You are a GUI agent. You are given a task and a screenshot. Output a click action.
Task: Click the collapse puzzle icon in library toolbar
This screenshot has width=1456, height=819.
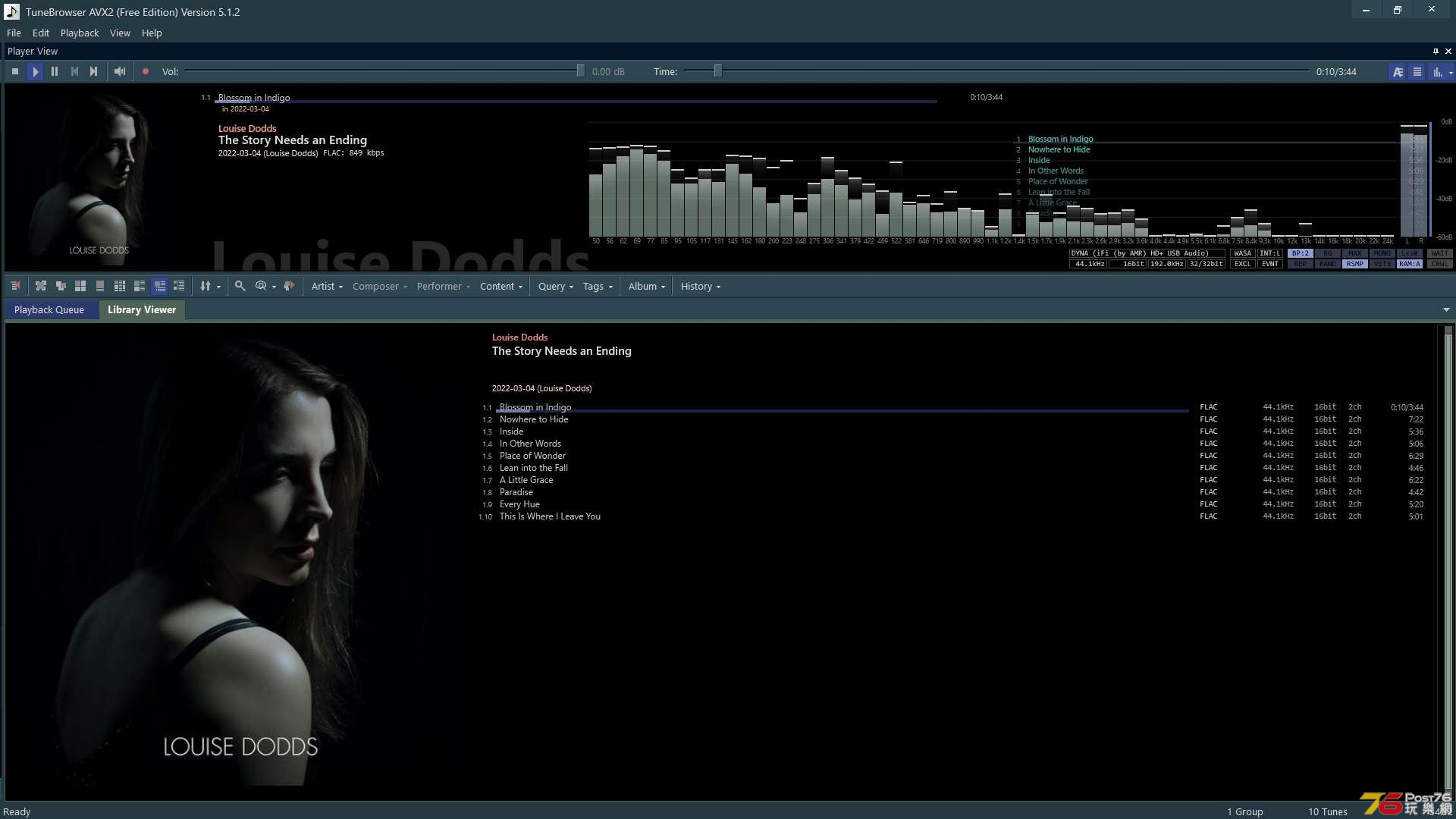click(61, 286)
